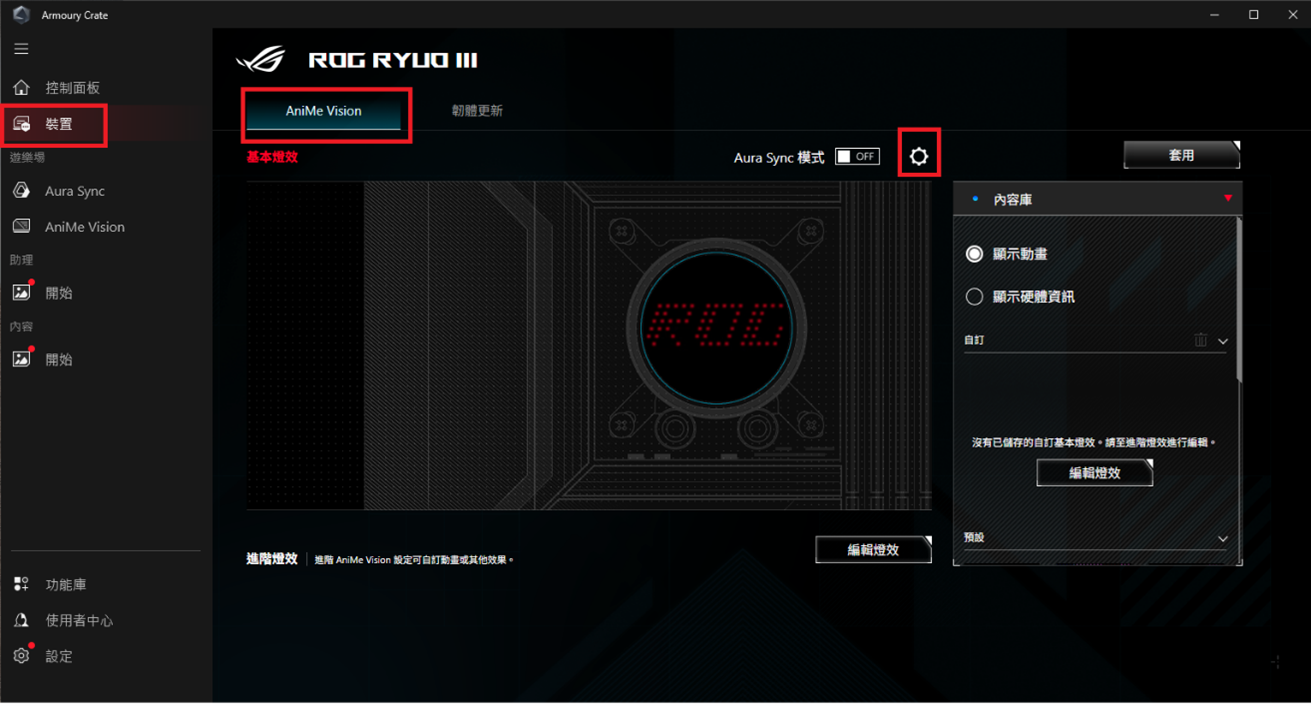Open 開始 under the 助理 section
1311x706 pixels.
point(44,293)
